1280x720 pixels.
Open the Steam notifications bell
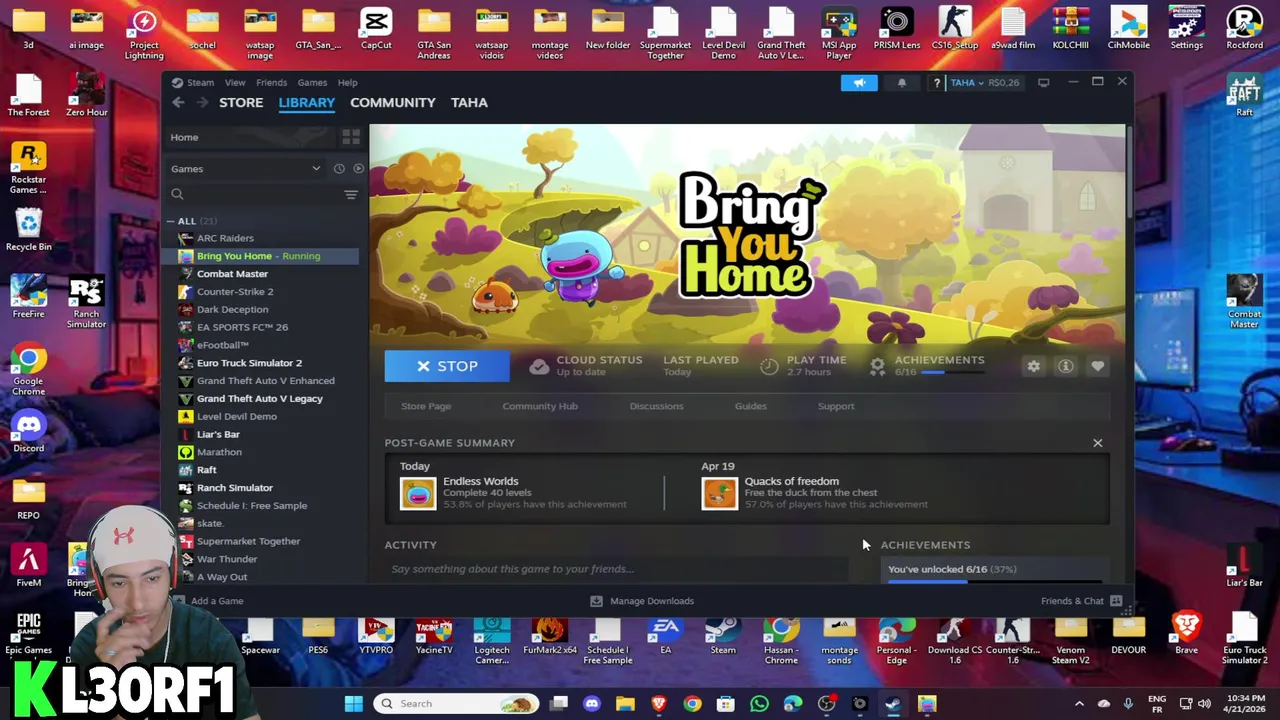(901, 83)
